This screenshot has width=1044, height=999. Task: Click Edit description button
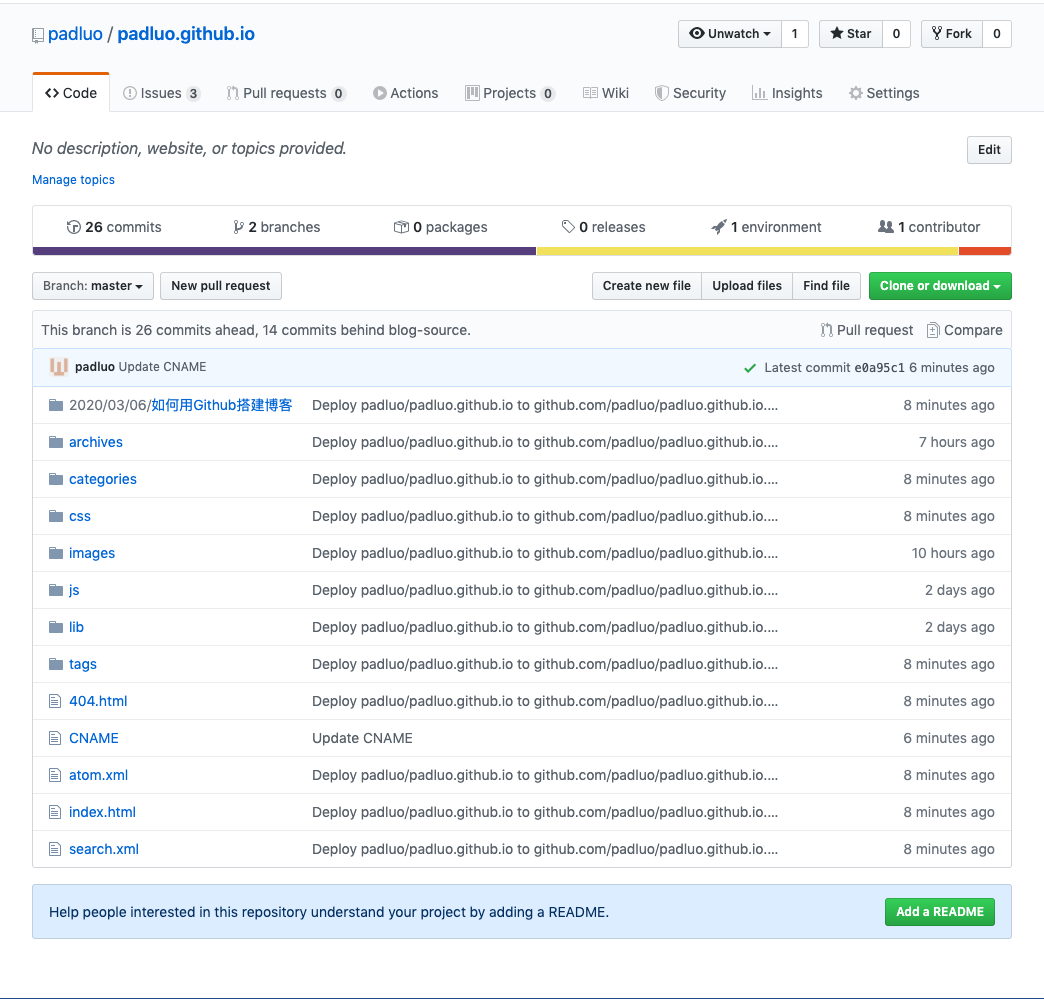989,150
